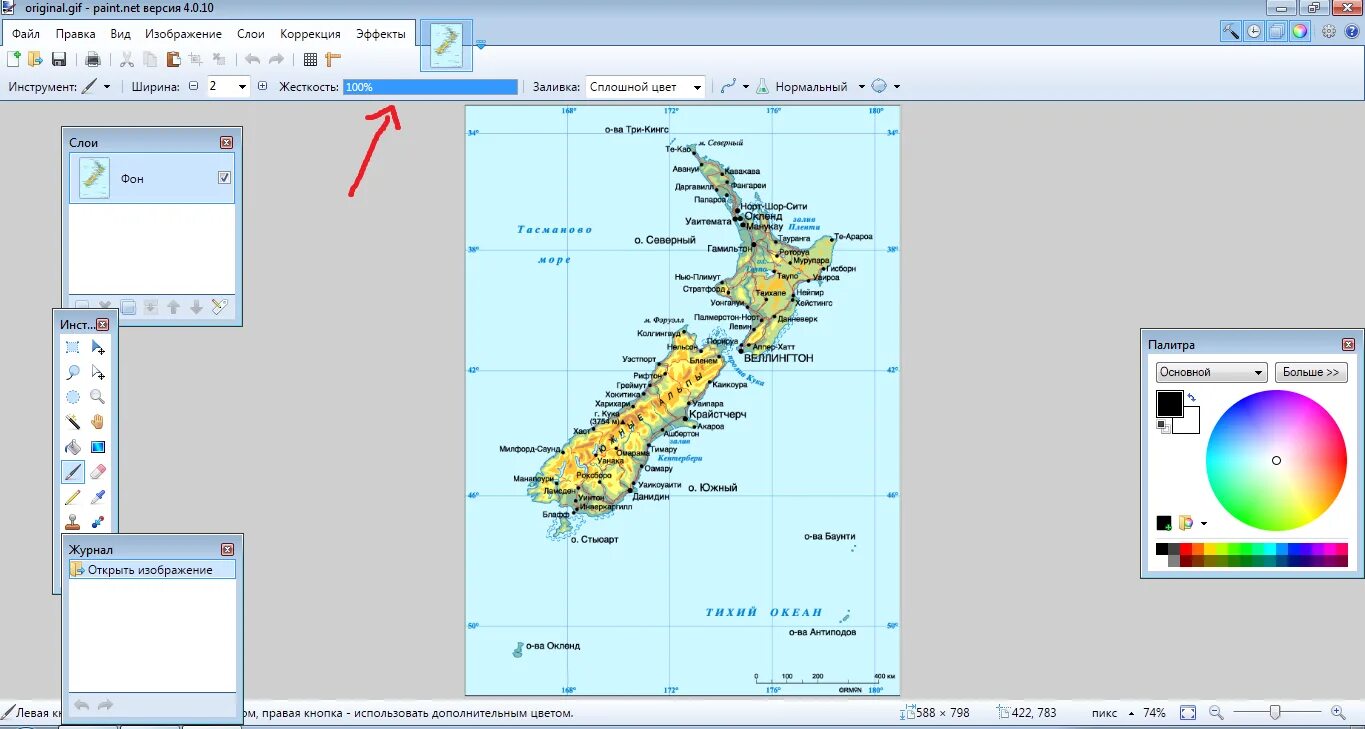Select the Gradient tool

click(x=98, y=447)
